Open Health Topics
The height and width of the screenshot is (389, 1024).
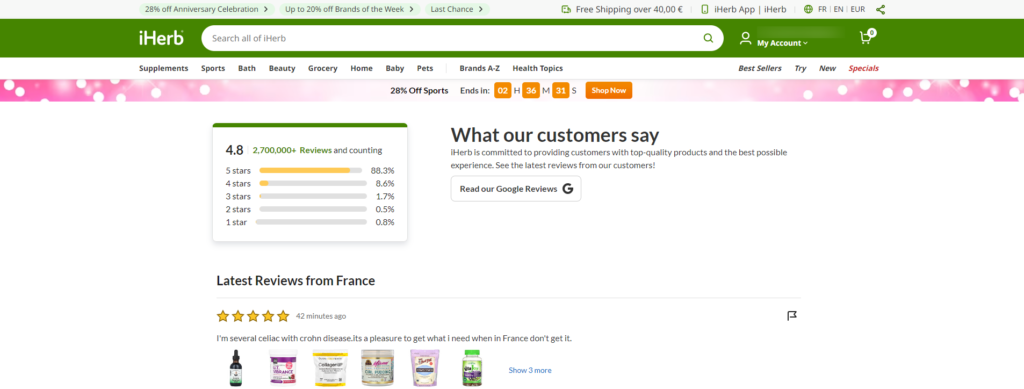coord(537,68)
